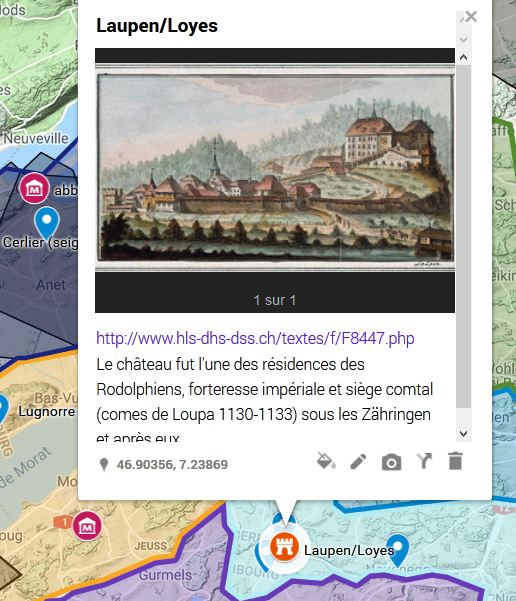Delete feature with trash icon
The width and height of the screenshot is (516, 601).
click(x=455, y=461)
